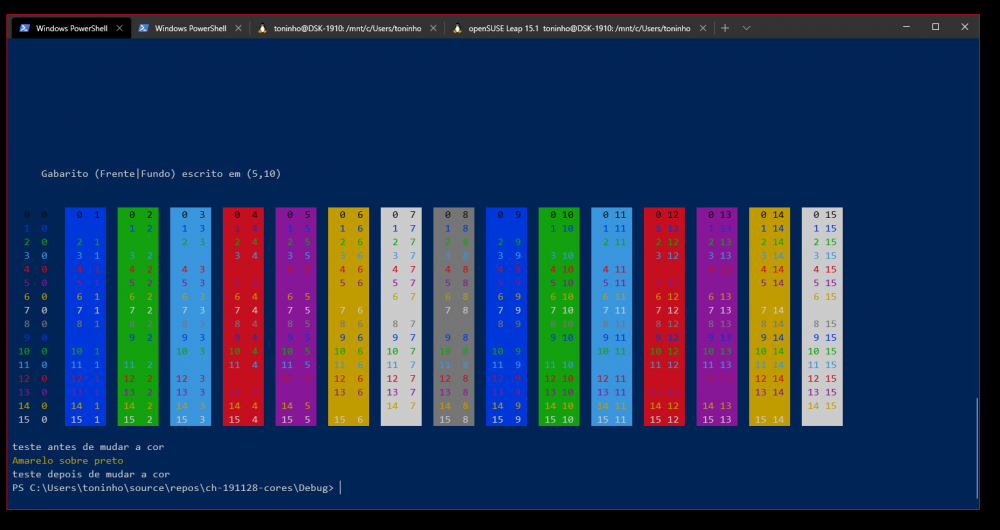Click cell '15 12' in red column
This screenshot has height=530, width=1000.
click(664, 420)
